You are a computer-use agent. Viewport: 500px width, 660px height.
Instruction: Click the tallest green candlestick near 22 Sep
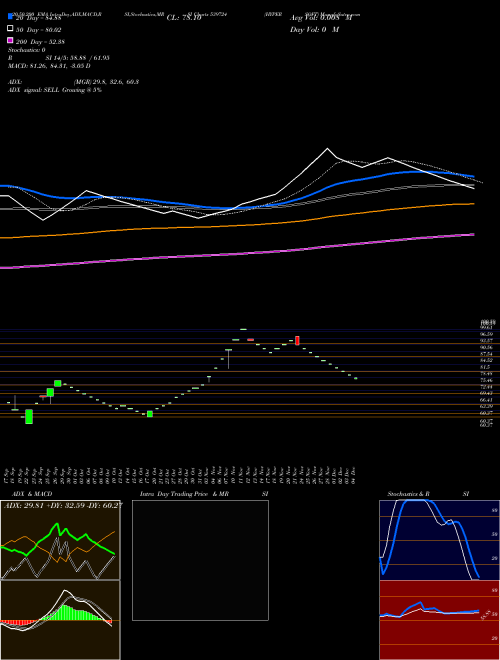pyautogui.click(x=29, y=417)
